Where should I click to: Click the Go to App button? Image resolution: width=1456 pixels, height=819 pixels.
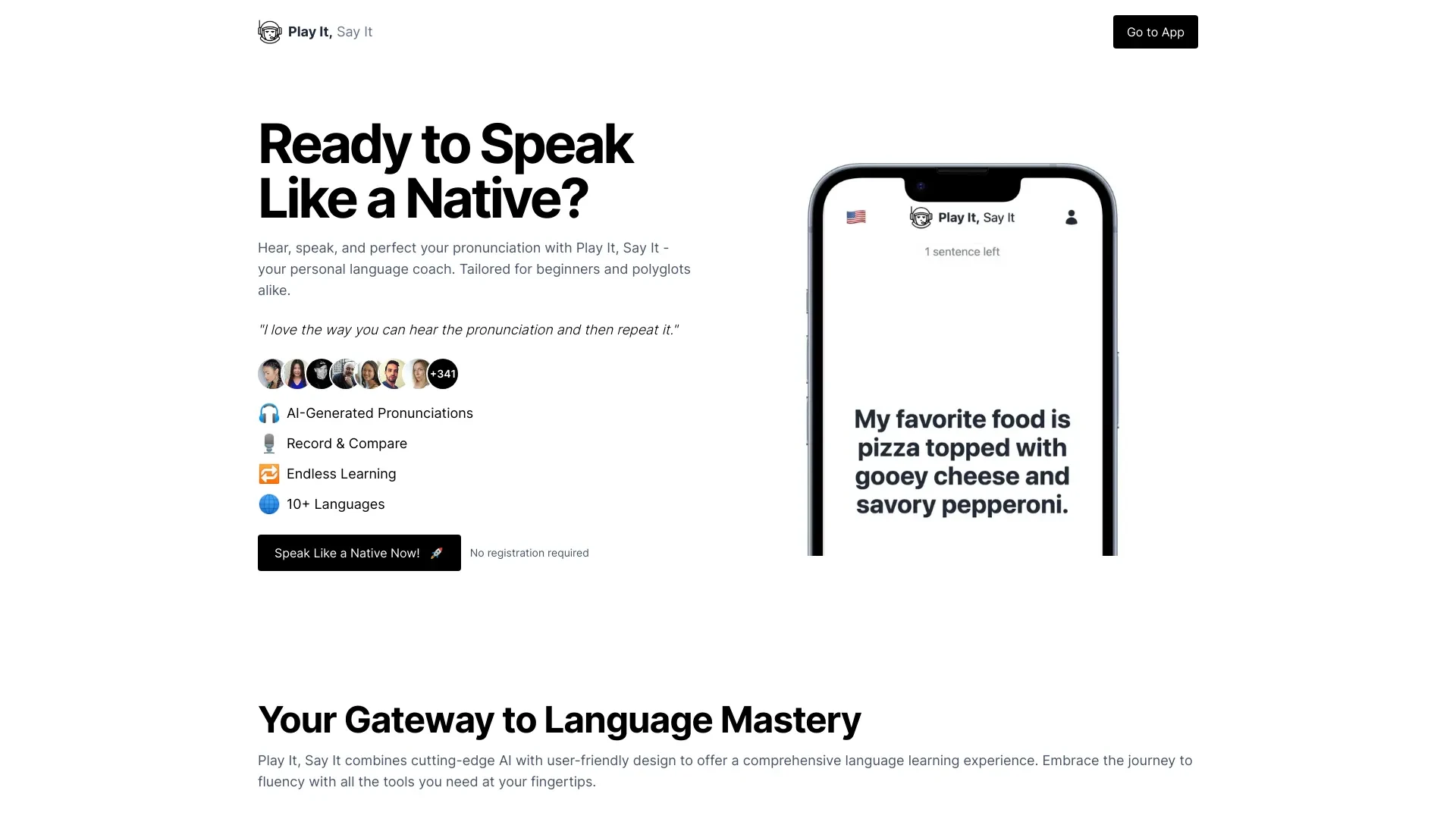pos(1155,31)
